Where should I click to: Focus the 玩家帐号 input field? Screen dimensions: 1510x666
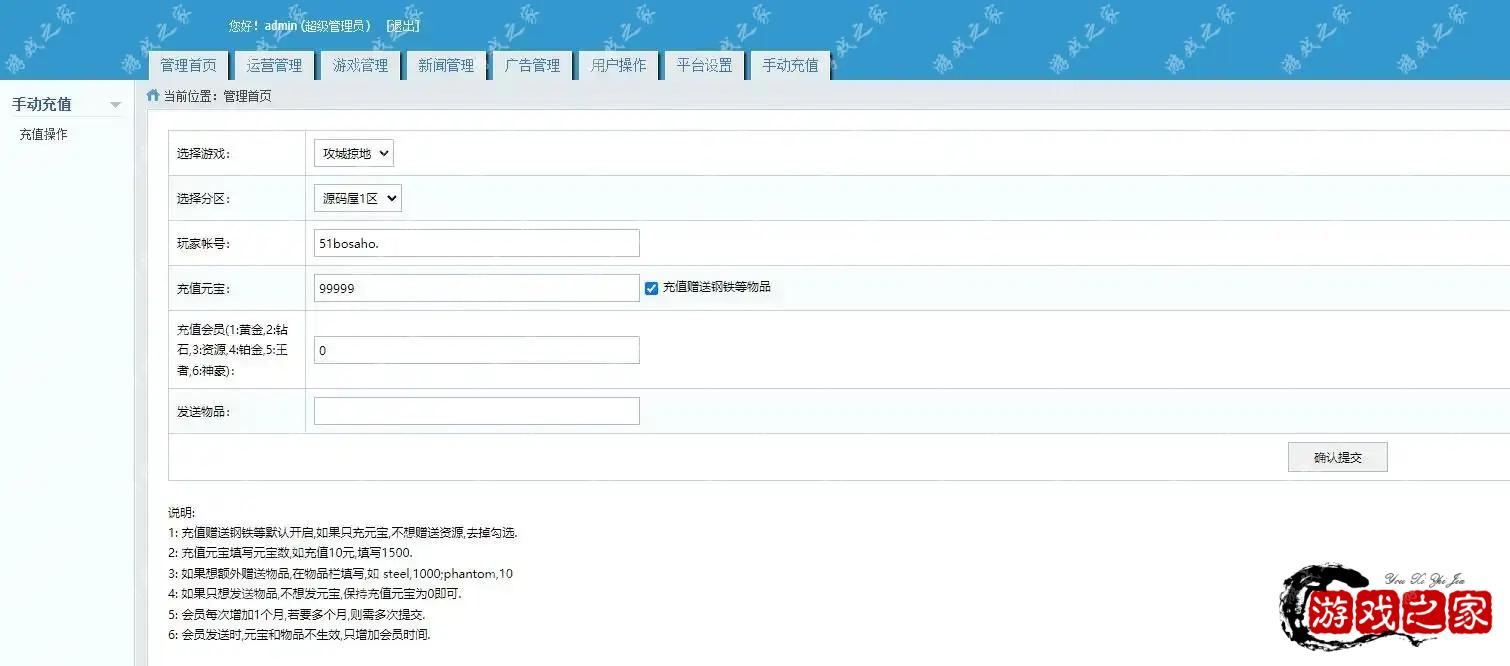[476, 243]
